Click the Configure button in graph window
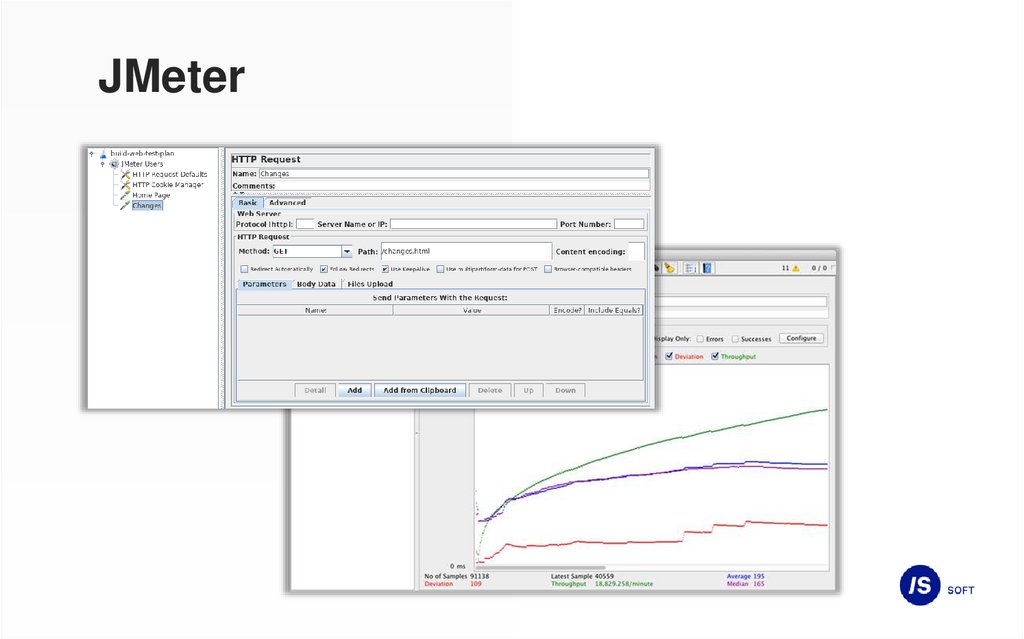1024x639 pixels. (x=801, y=338)
